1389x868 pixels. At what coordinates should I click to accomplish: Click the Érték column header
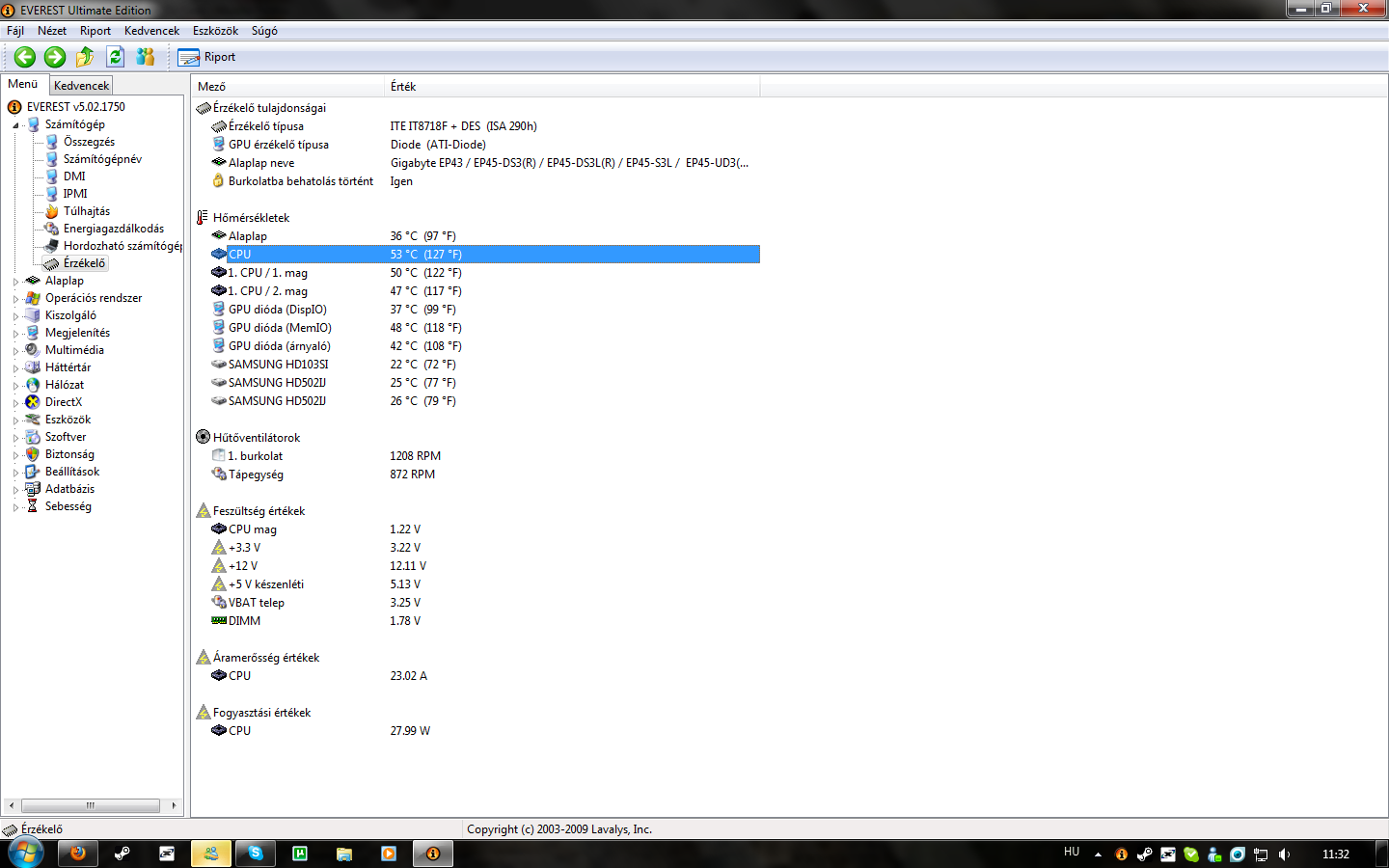(x=573, y=87)
